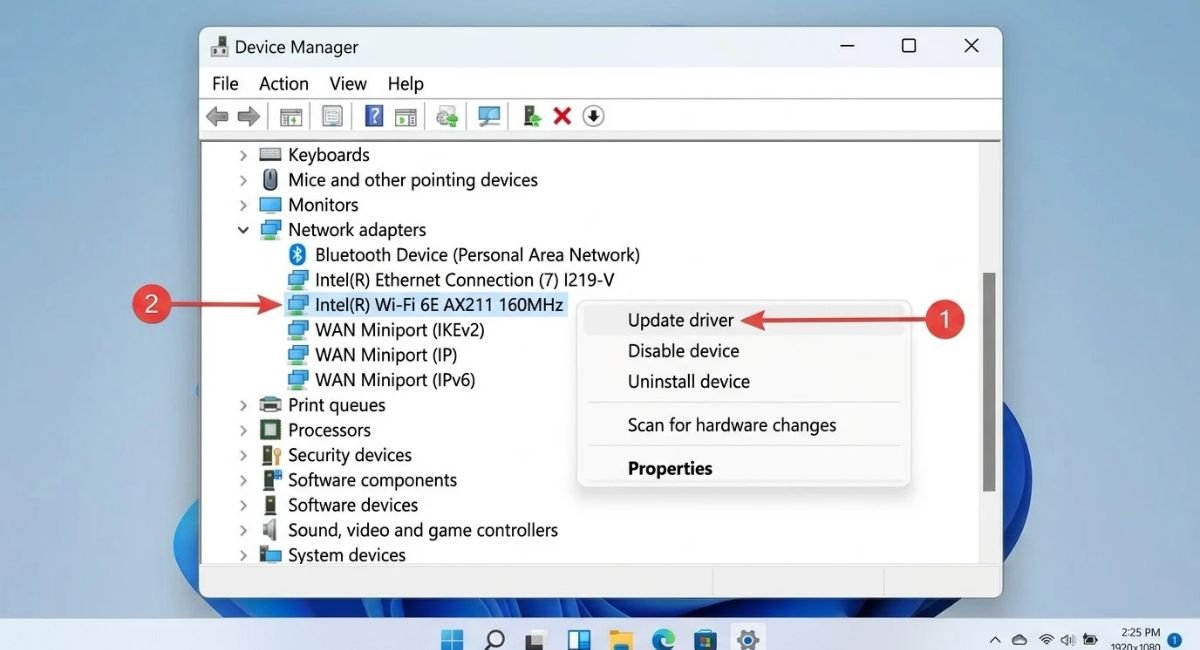
Task: Open Microsoft Store from the taskbar
Action: click(x=705, y=638)
